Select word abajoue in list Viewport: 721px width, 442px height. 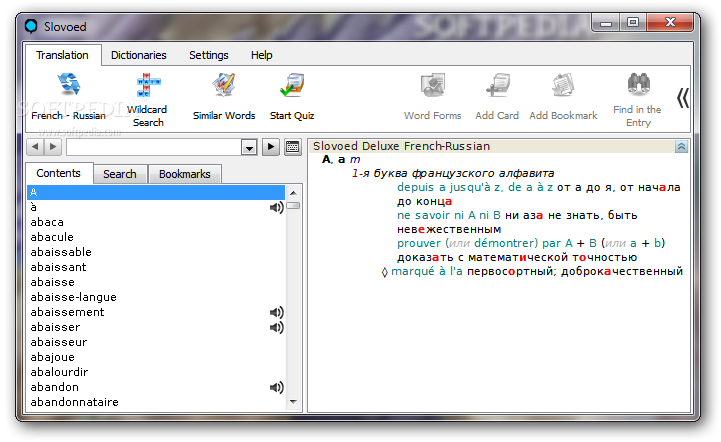(x=156, y=357)
